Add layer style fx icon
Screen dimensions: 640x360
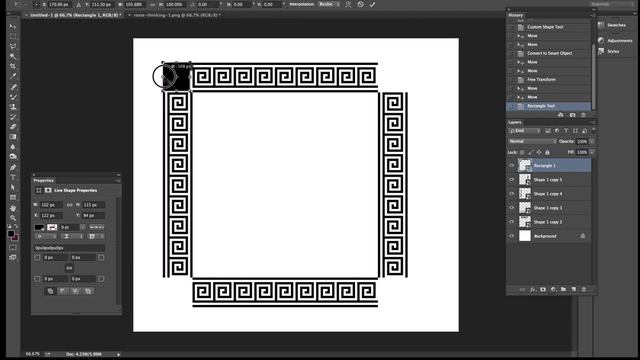[x=533, y=289]
